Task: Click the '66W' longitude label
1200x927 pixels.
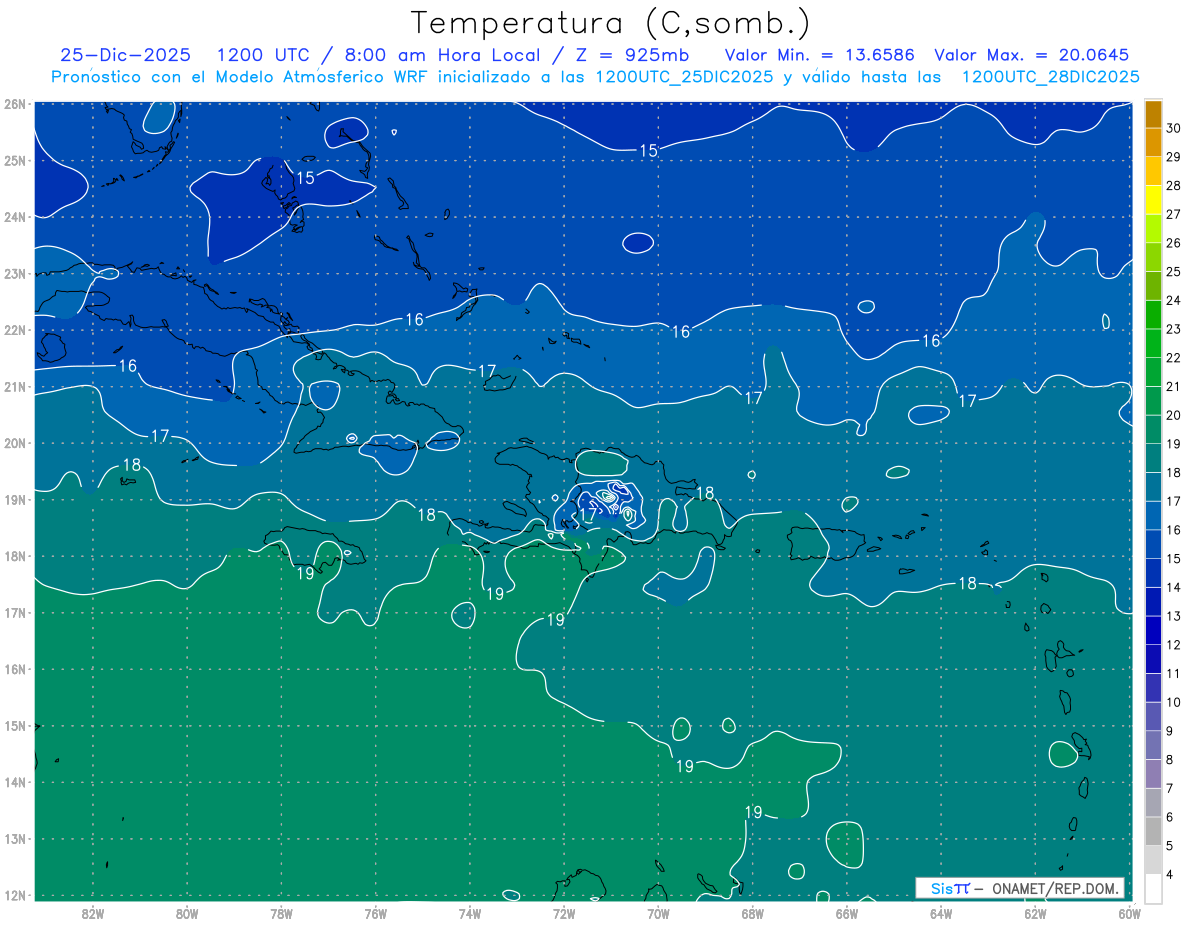Action: 846,912
